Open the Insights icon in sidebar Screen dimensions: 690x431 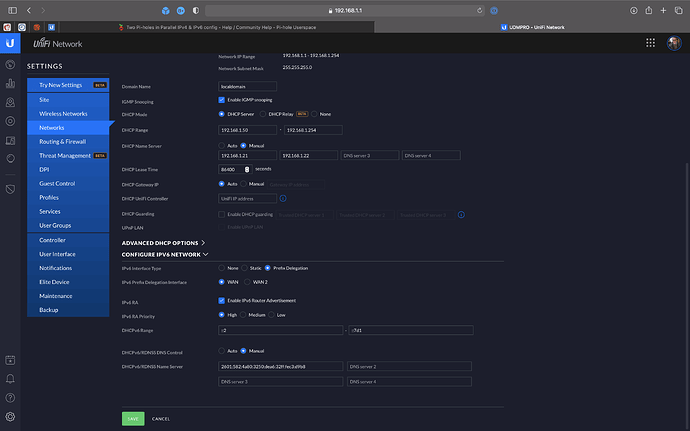10,158
